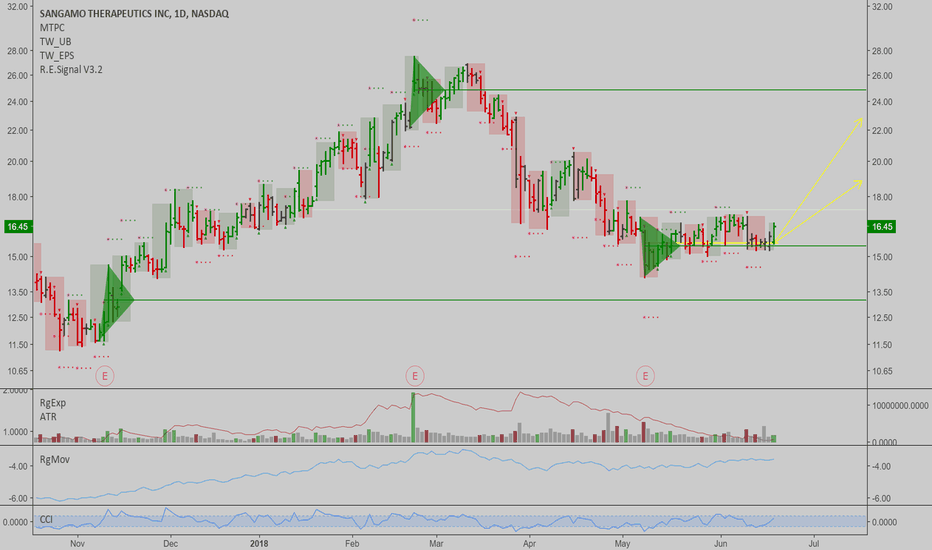
Task: Click the 13.50 level on right price scale
Action: [882, 292]
